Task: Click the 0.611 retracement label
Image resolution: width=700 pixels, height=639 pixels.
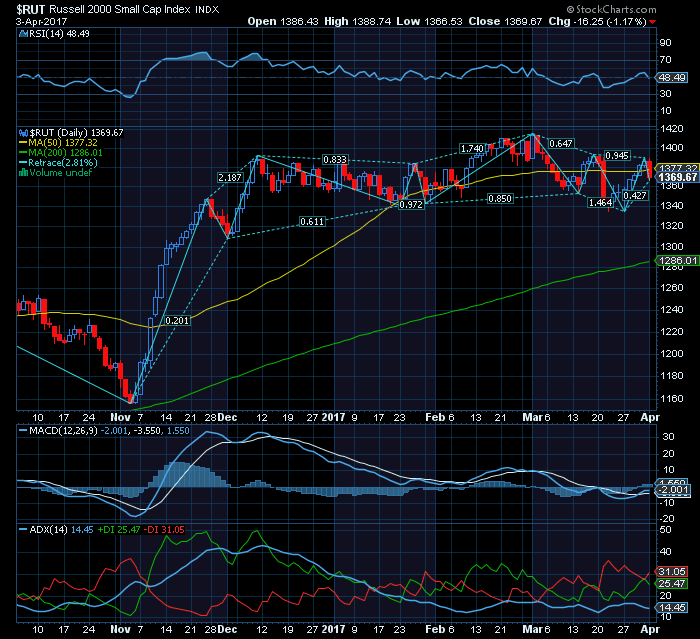Action: 312,221
